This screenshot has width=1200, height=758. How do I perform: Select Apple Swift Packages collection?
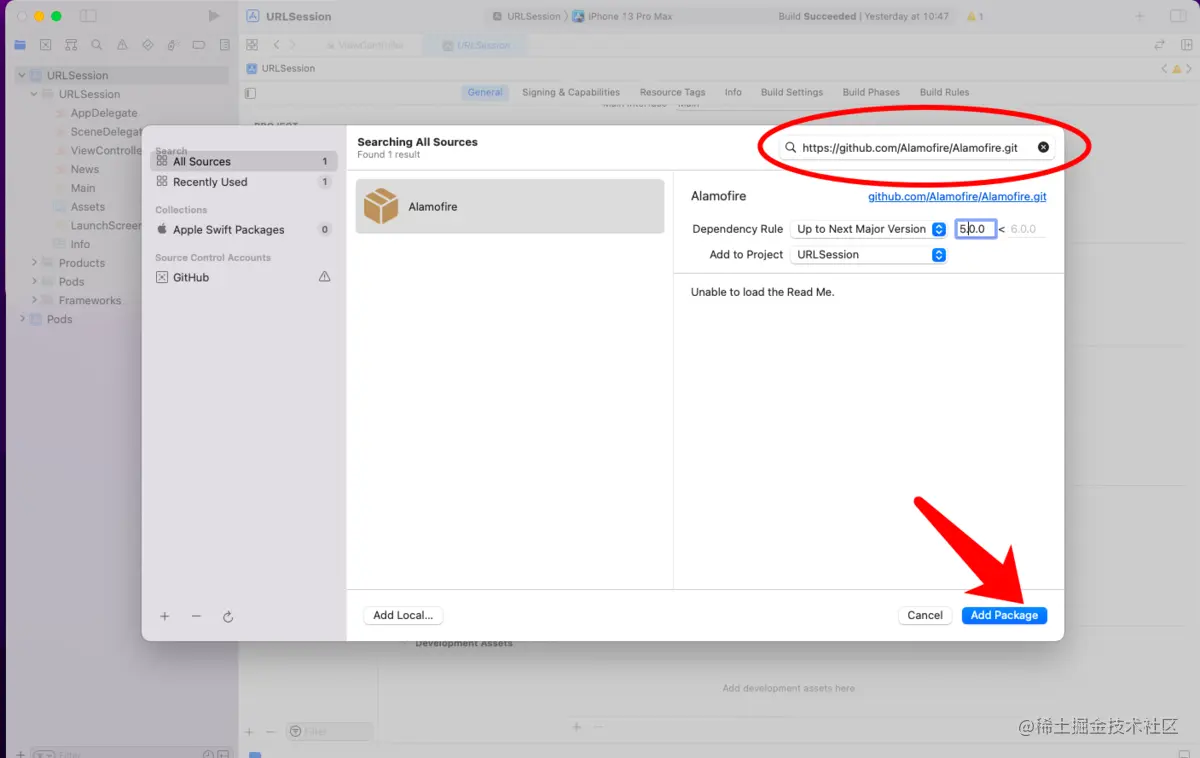(244, 229)
